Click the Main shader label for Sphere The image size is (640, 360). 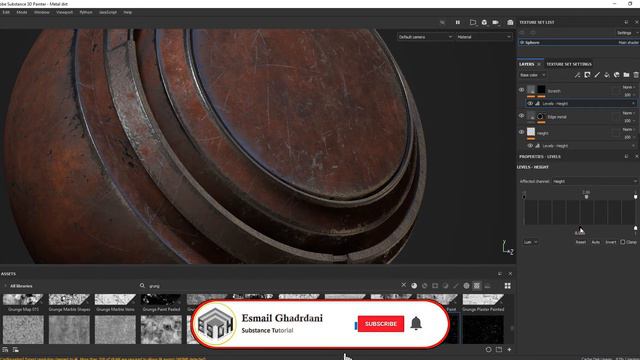(629, 42)
